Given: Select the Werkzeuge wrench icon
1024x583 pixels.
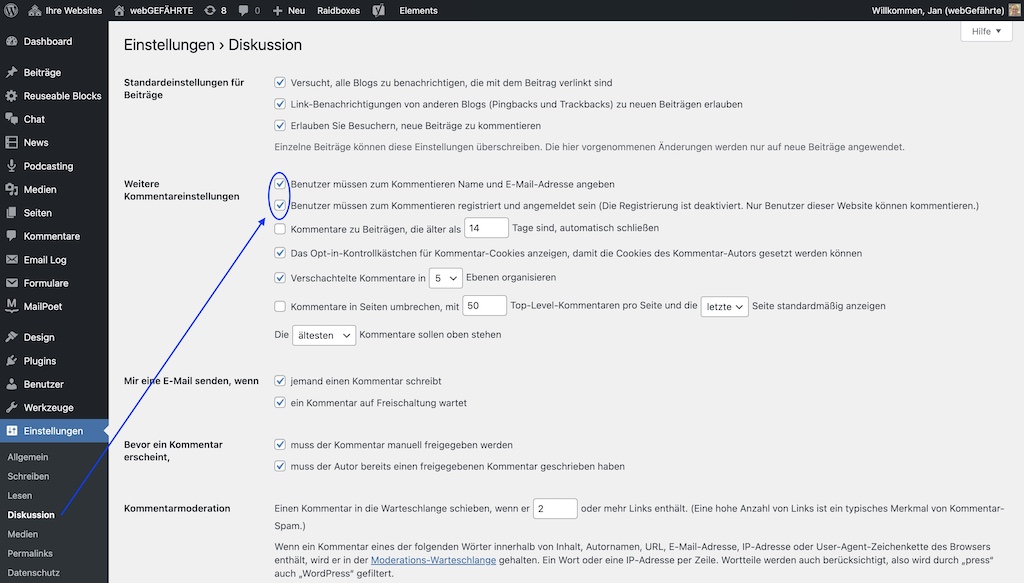Looking at the screenshot, I should pyautogui.click(x=12, y=407).
